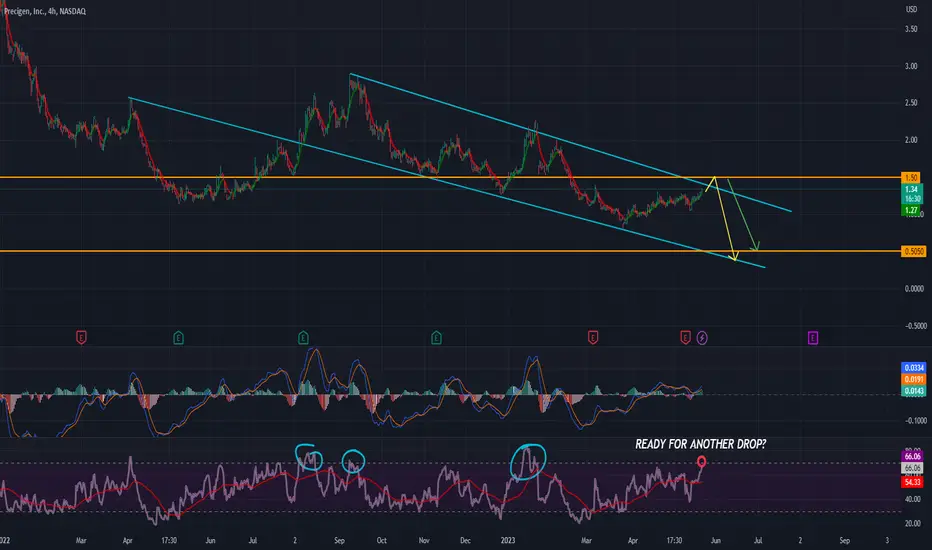Click the Precigen, Inc. 4h NASDAQ title

[x=45, y=11]
